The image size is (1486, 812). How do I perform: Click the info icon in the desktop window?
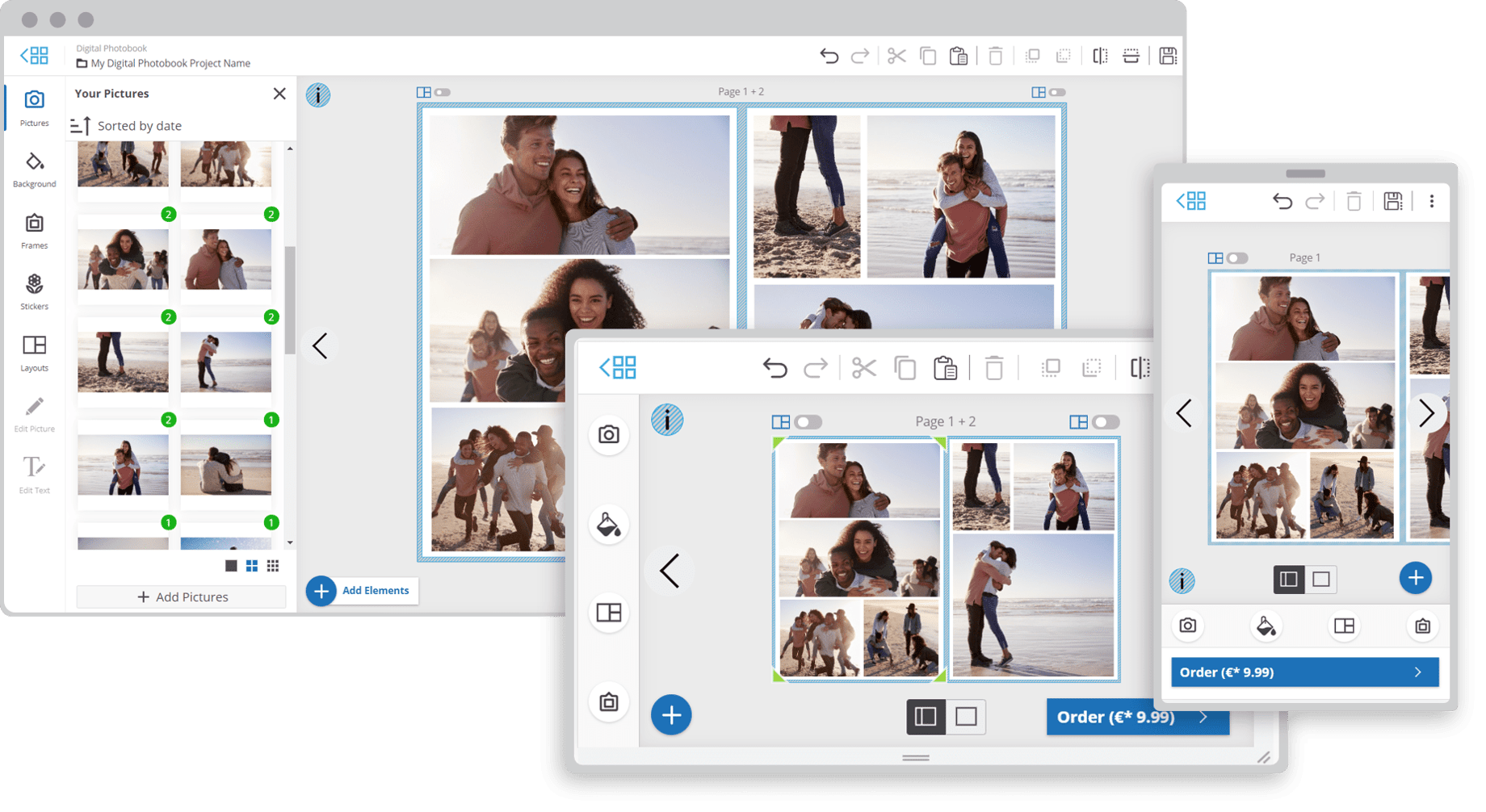[318, 95]
